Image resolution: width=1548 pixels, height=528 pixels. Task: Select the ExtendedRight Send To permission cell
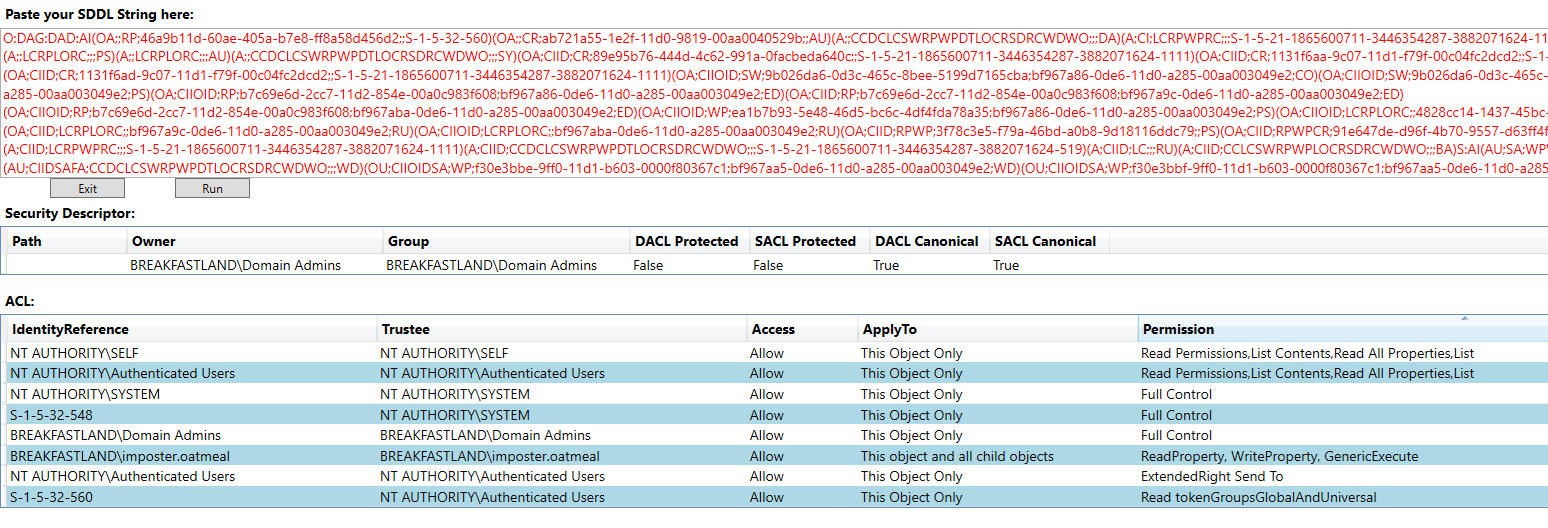(1211, 477)
